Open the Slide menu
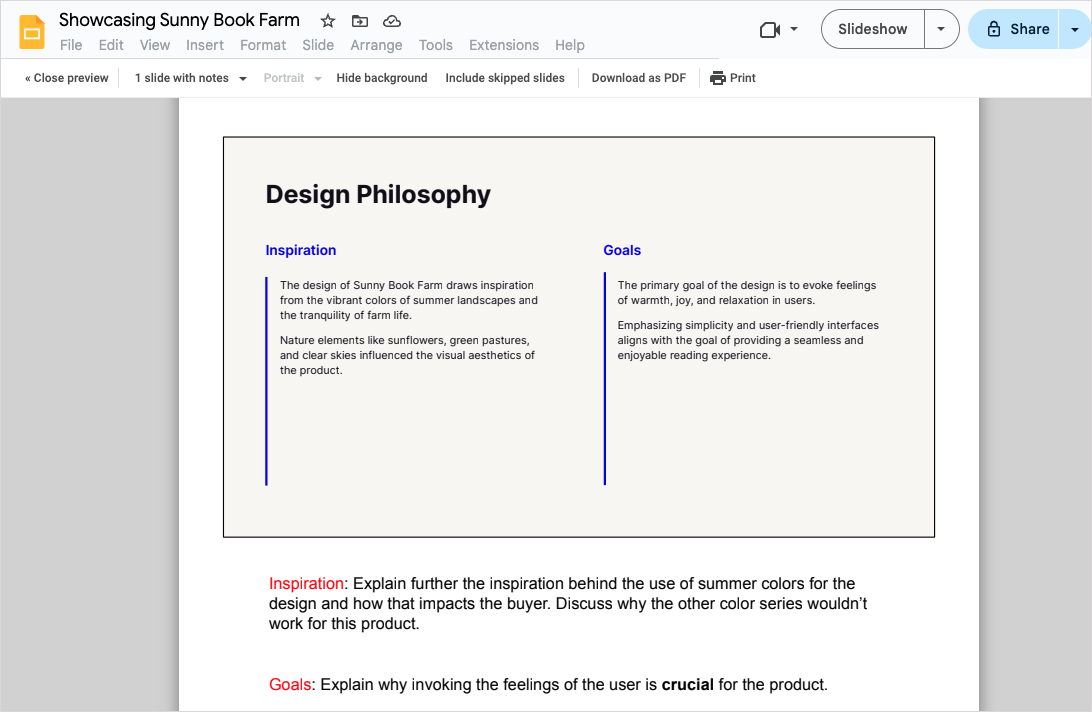The height and width of the screenshot is (712, 1092). coord(318,45)
